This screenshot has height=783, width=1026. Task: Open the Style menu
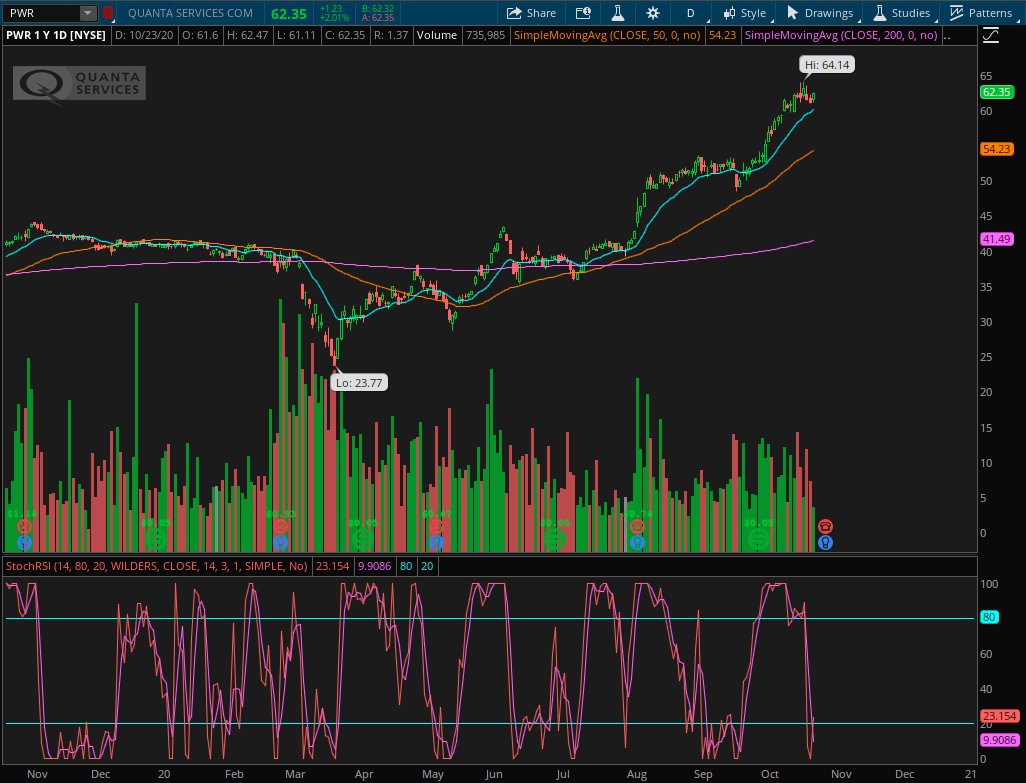point(745,13)
